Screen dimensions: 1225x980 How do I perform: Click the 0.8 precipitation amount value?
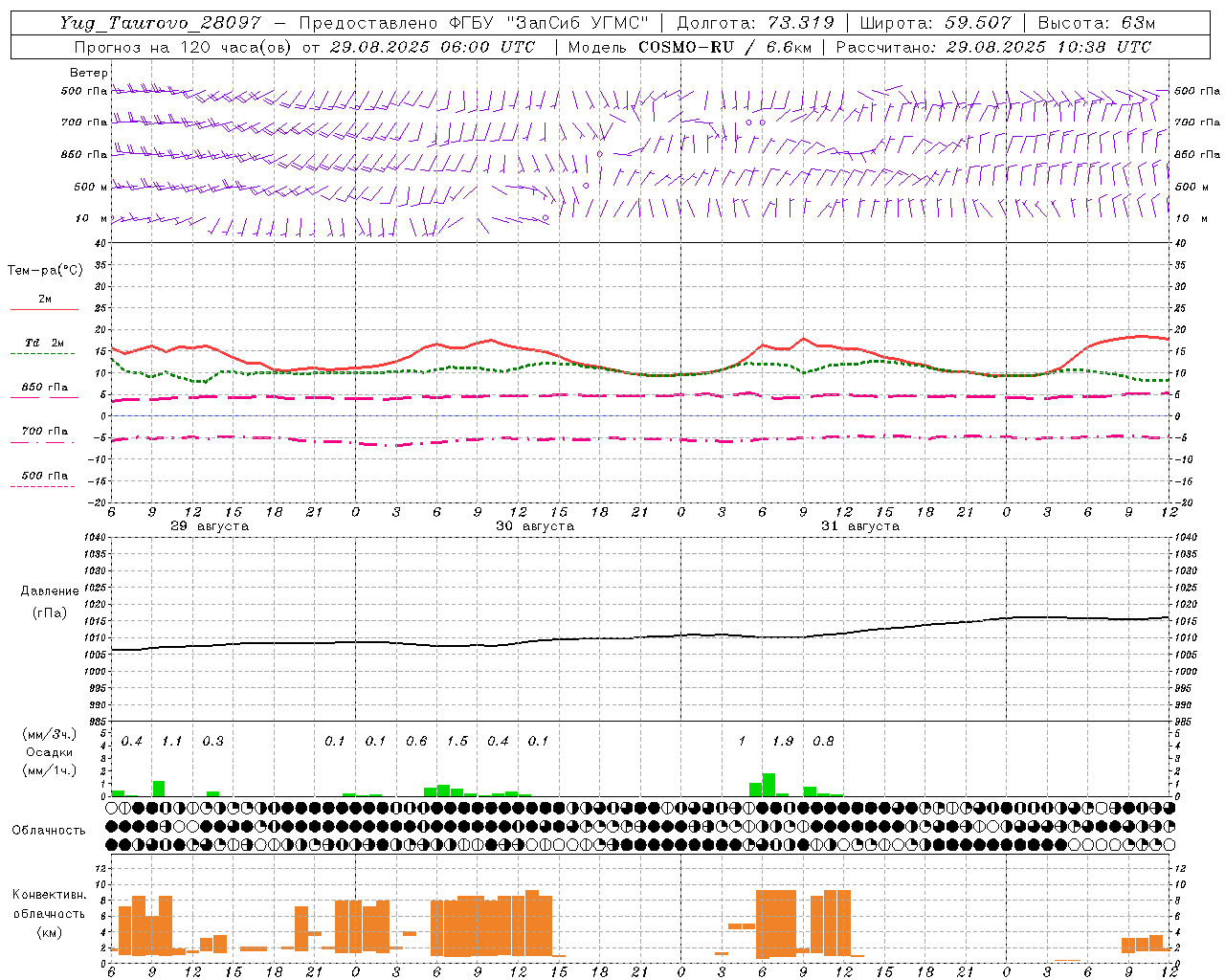(x=823, y=742)
